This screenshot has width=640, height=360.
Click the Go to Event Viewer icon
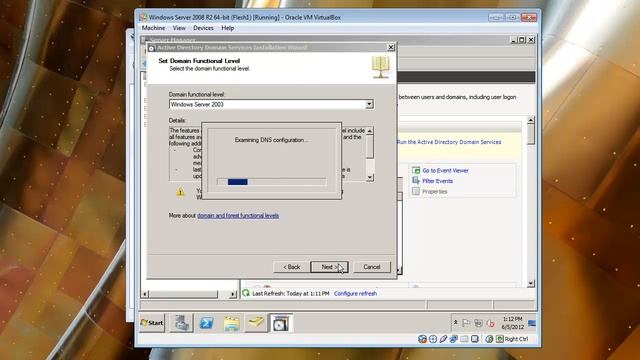(416, 170)
